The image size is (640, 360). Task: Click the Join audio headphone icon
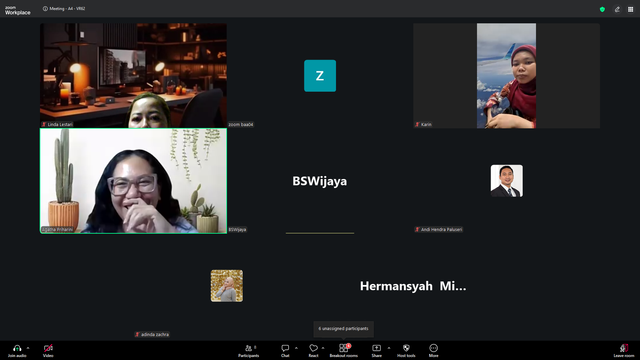[x=17, y=348]
